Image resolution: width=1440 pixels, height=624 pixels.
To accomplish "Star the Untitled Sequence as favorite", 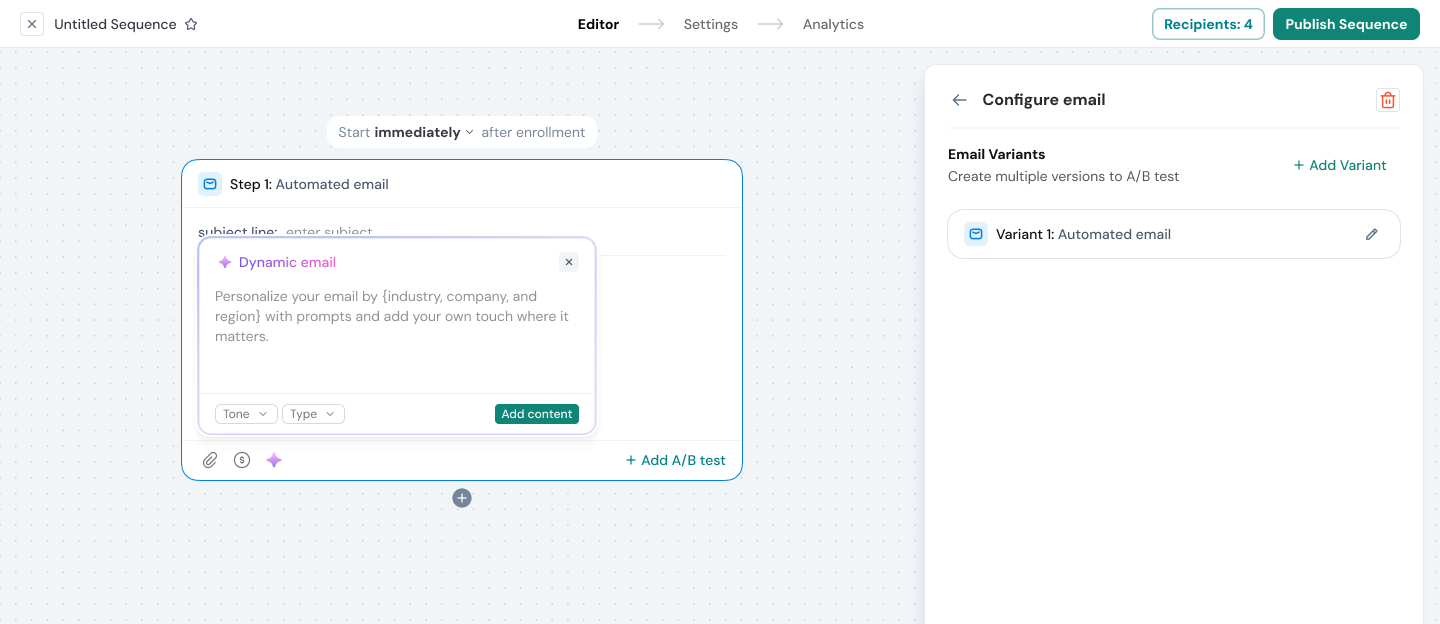I will tap(191, 24).
